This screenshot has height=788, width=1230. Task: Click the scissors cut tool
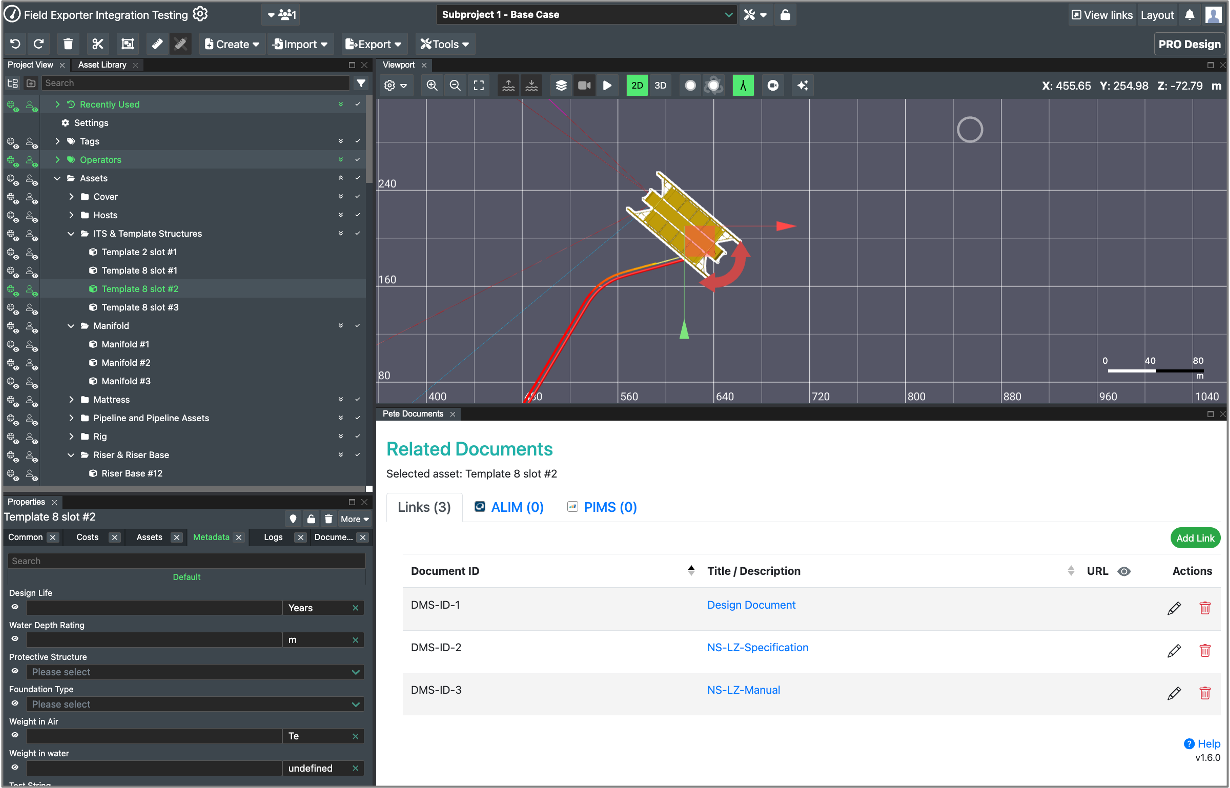tap(97, 44)
